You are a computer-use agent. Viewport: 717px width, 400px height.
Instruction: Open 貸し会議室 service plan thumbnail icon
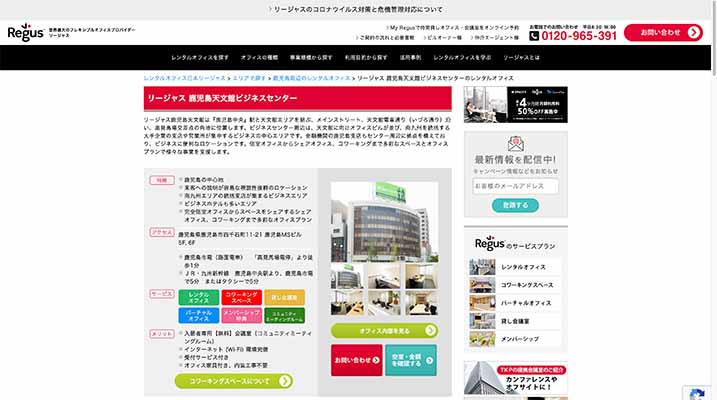tap(482, 321)
